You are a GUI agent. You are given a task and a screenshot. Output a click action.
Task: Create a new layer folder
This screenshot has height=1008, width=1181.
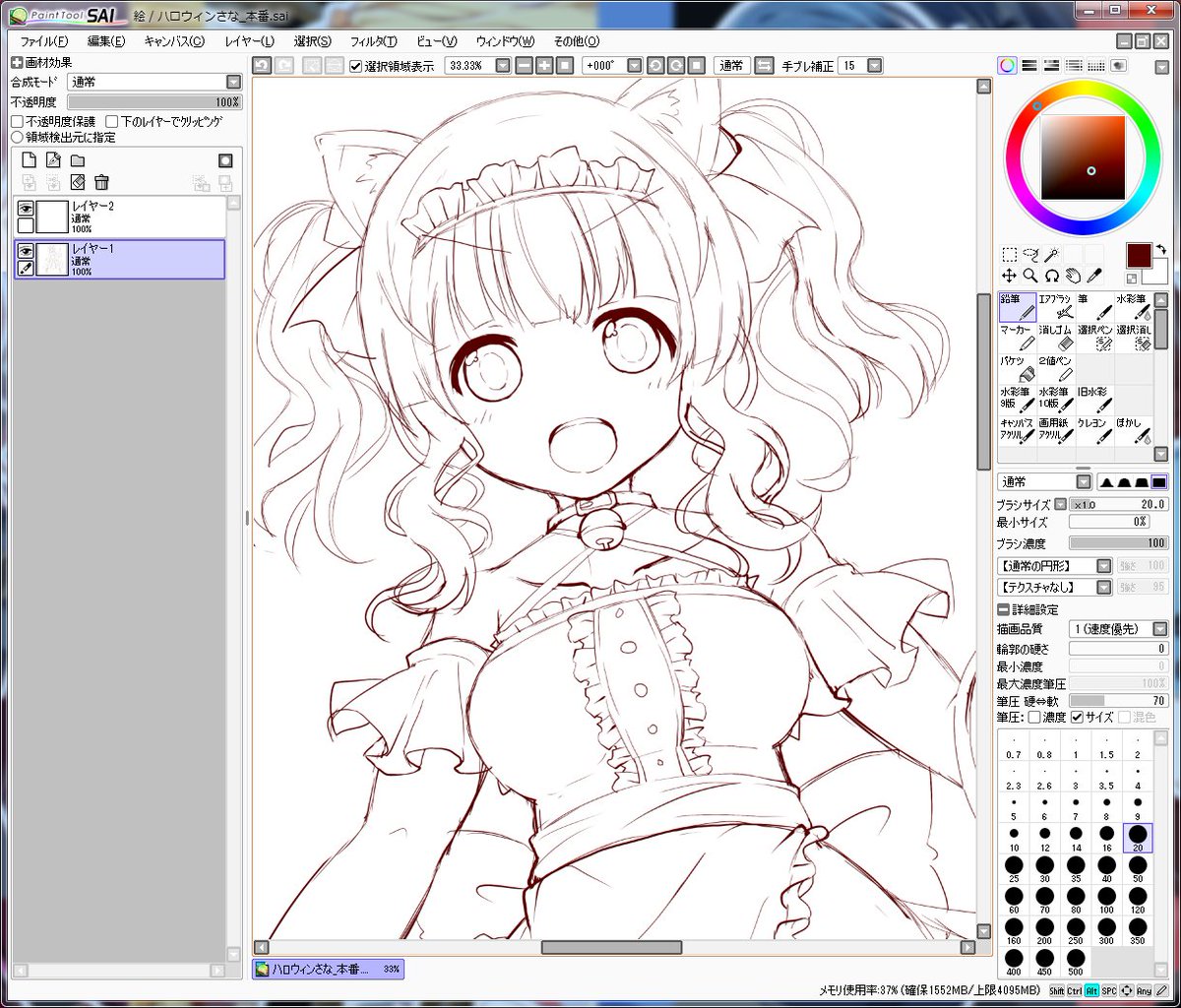pos(78,160)
